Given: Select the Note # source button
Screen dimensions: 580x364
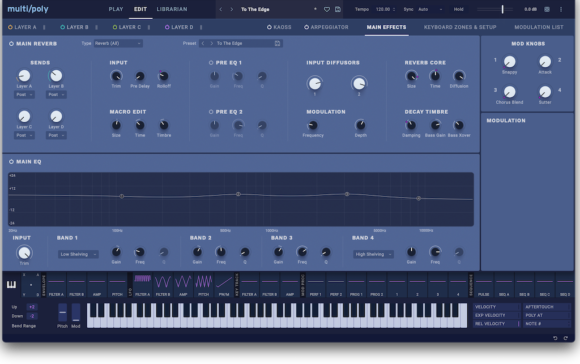Looking at the screenshot, I should (x=547, y=324).
